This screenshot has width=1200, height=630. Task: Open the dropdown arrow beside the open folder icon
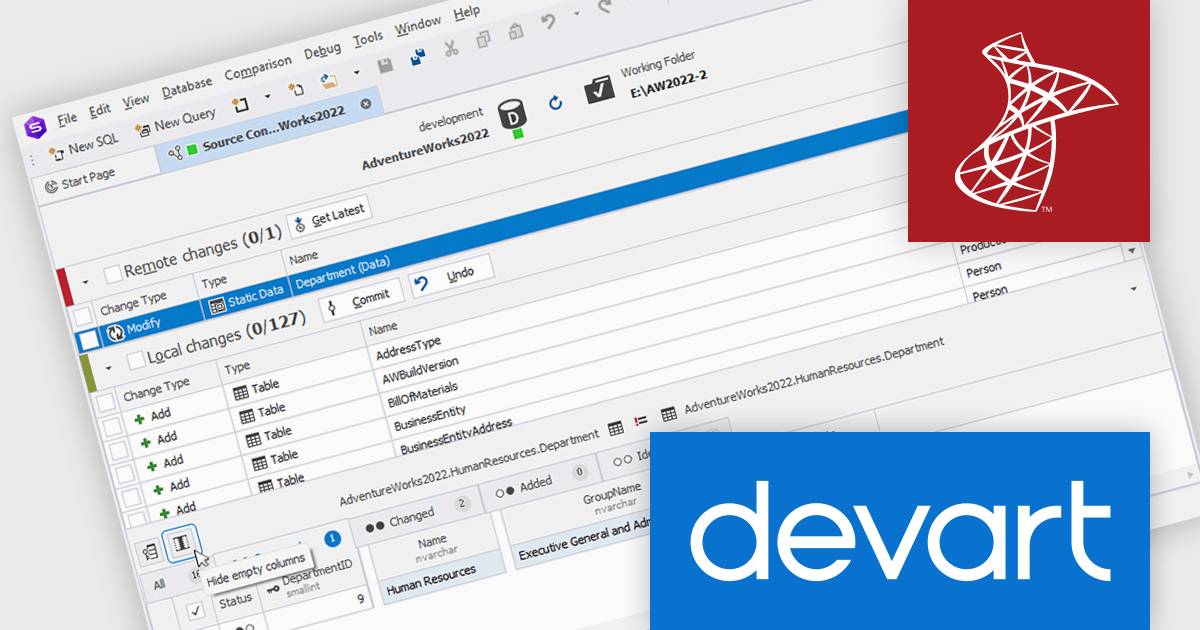click(357, 72)
